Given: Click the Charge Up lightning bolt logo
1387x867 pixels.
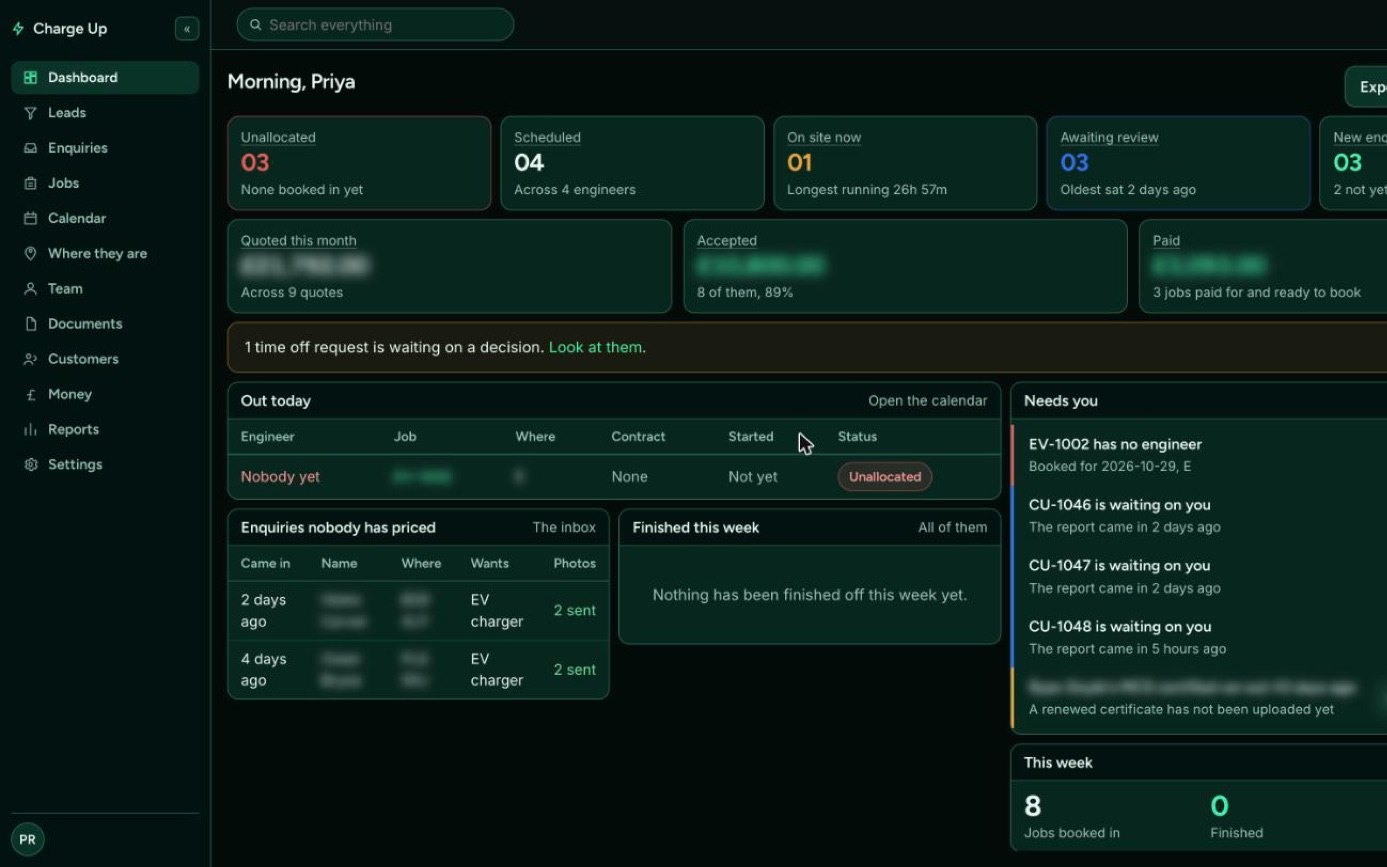Looking at the screenshot, I should pos(18,29).
